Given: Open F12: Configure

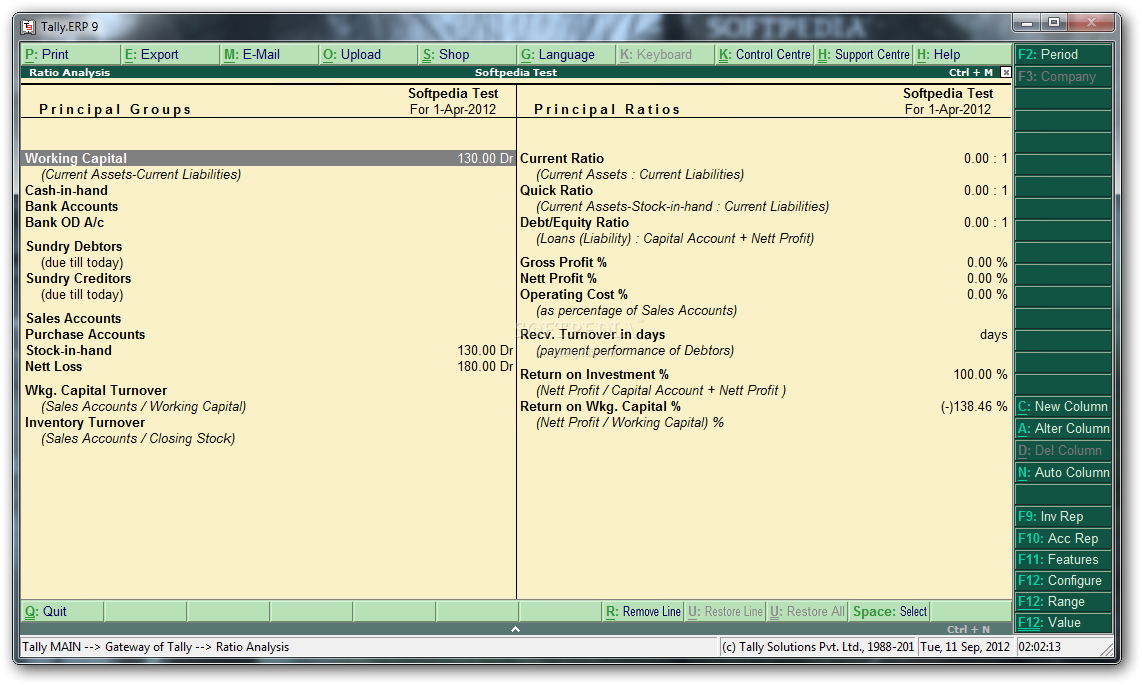Looking at the screenshot, I should coord(1063,581).
